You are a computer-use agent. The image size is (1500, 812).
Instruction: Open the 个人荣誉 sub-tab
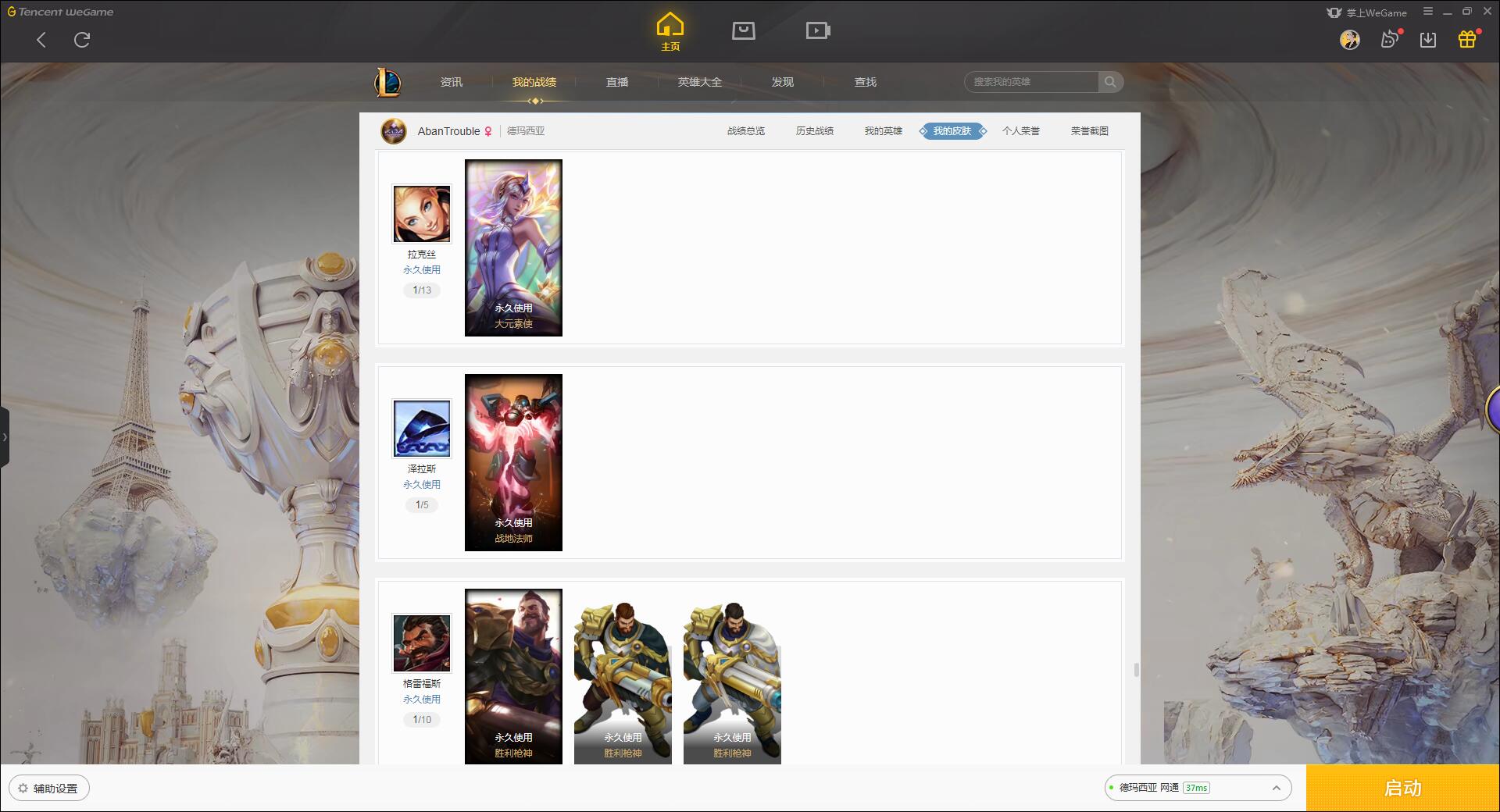point(1021,131)
